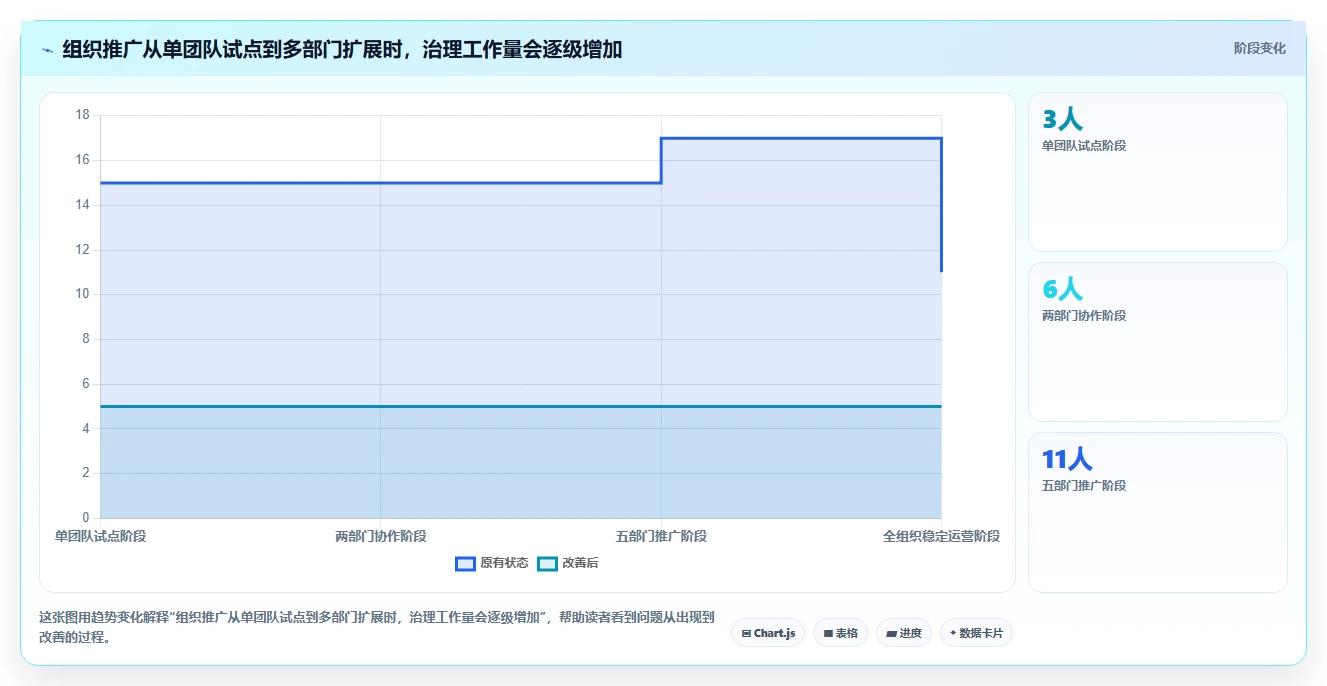Click the 11人 value in third card
The width and height of the screenshot is (1327, 686).
point(1067,460)
